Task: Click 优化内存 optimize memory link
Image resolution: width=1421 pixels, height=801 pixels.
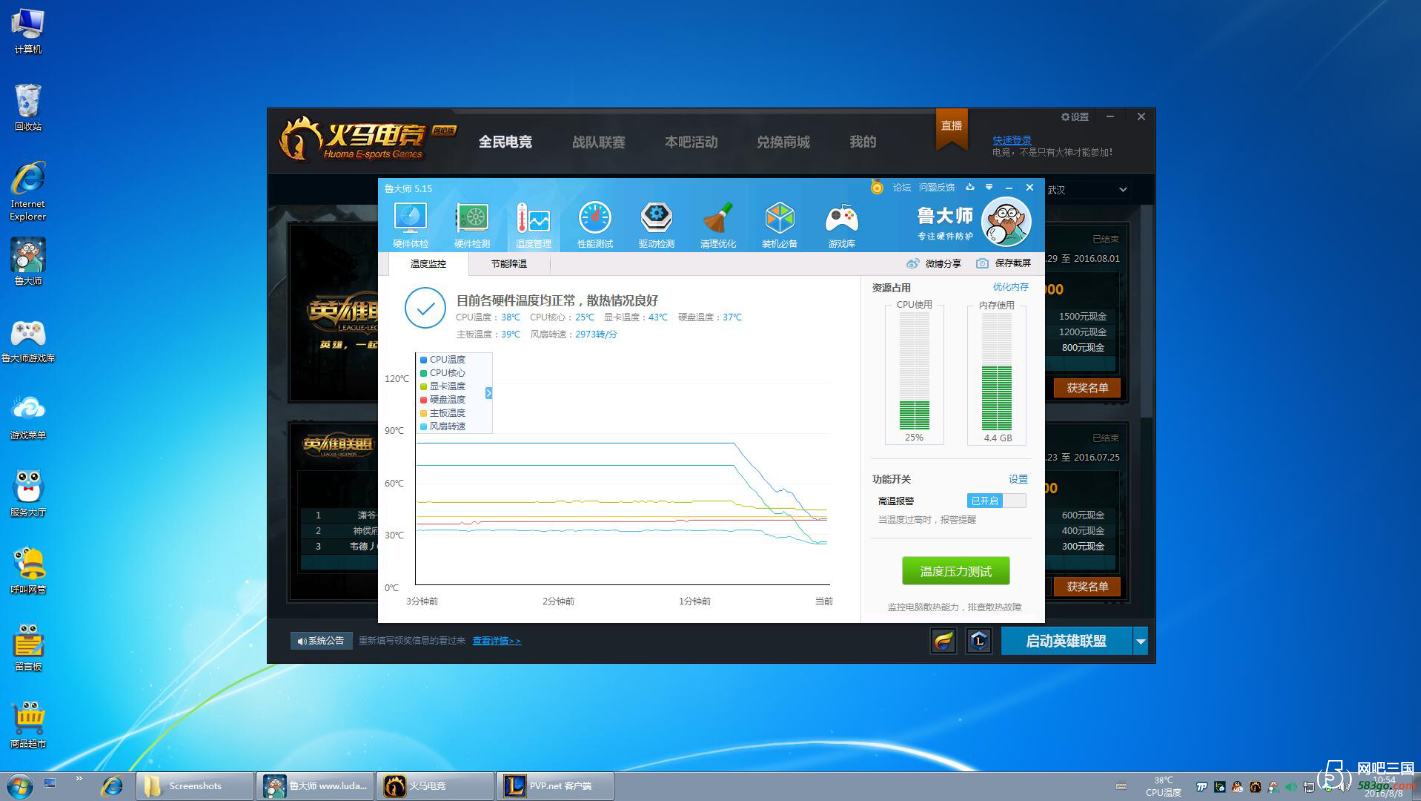Action: point(1010,287)
